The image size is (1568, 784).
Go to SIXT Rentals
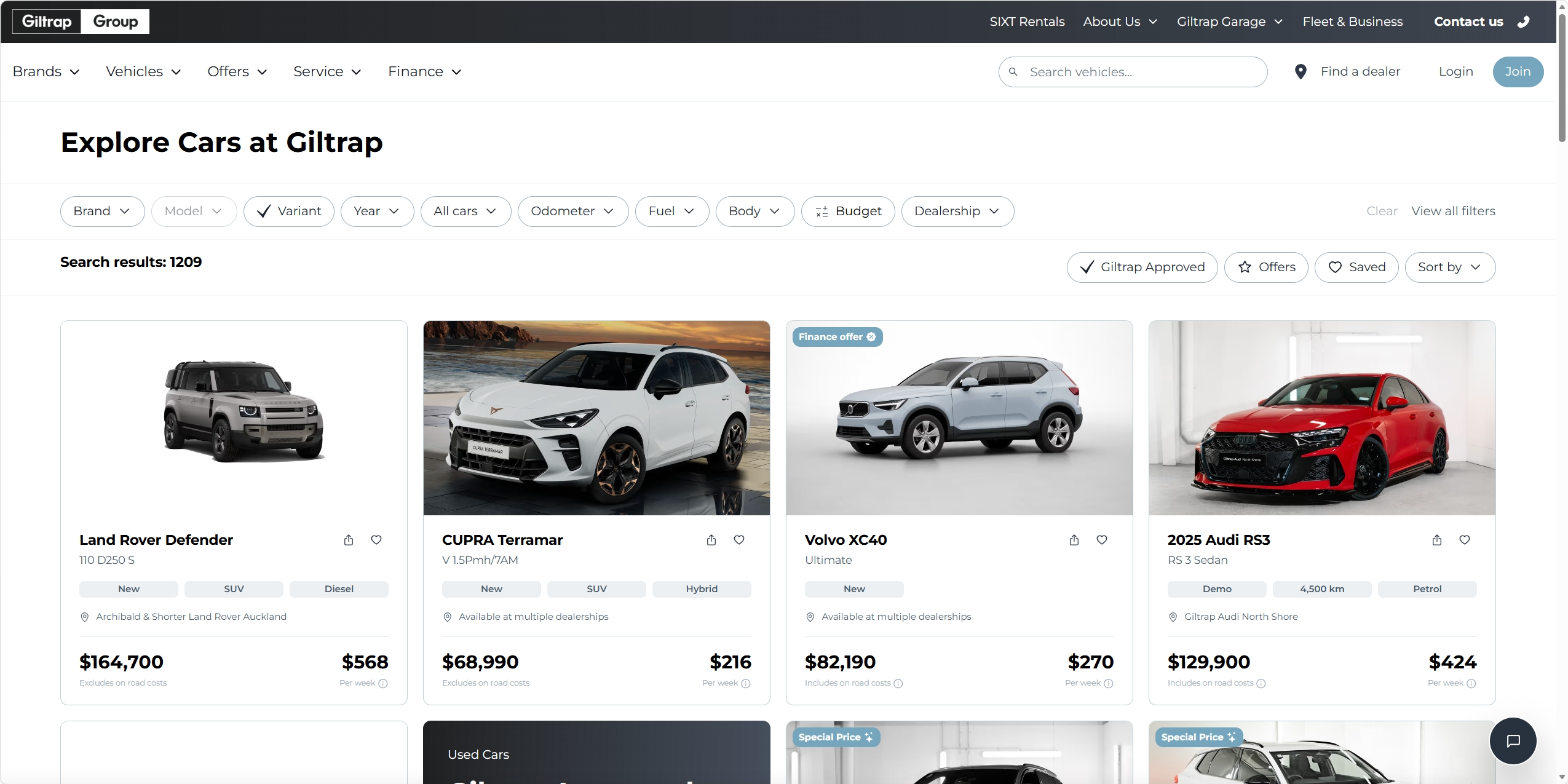(1027, 22)
